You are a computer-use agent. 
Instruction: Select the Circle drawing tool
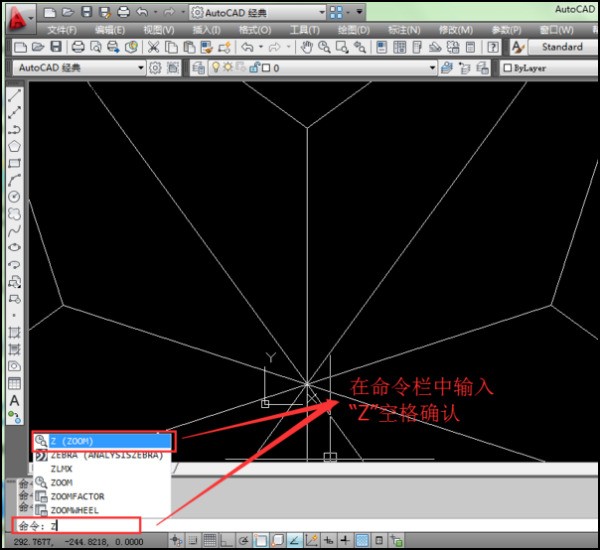[14, 197]
